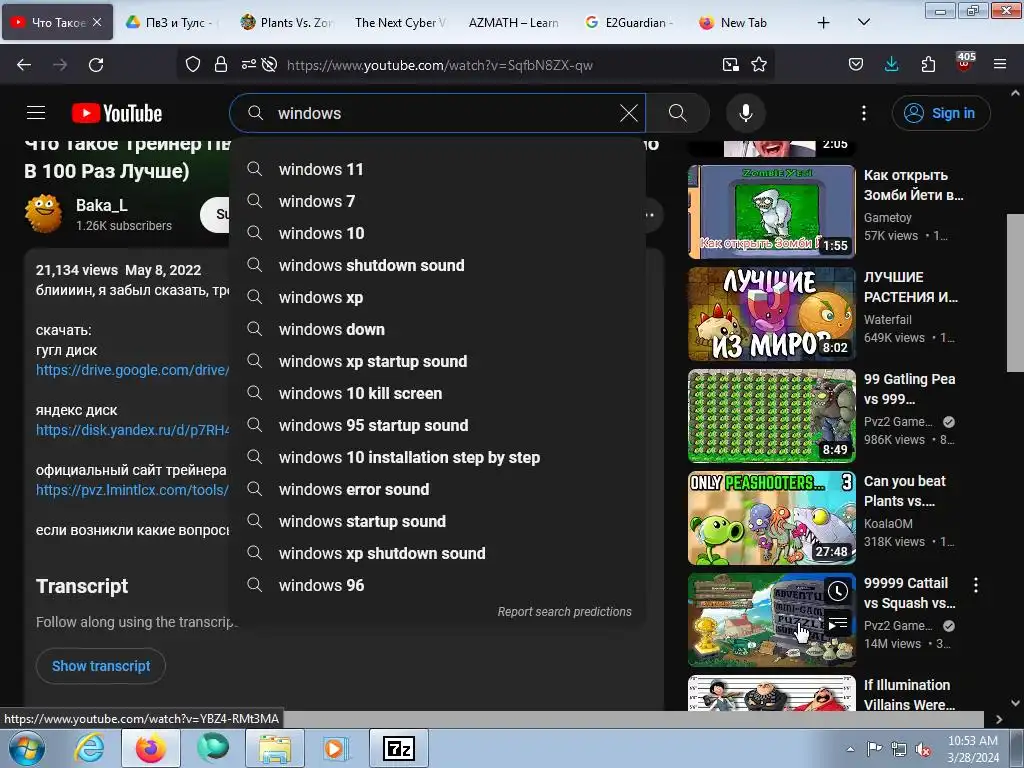Launch Internet Explorer from the taskbar
The image size is (1024, 768).
point(89,748)
